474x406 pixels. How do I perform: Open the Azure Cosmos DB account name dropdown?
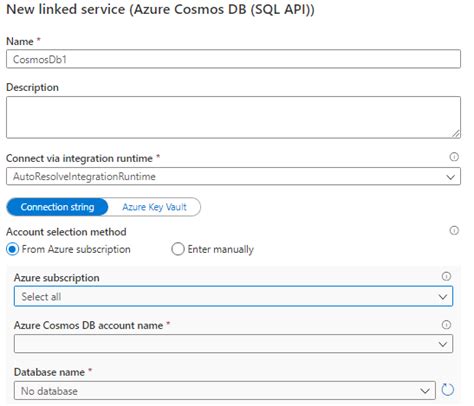coord(233,344)
